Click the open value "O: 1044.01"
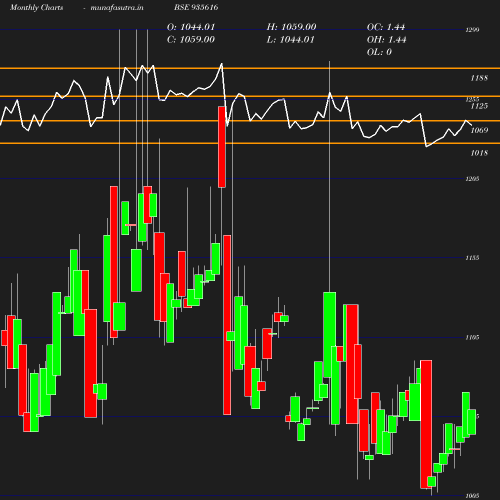 point(191,27)
